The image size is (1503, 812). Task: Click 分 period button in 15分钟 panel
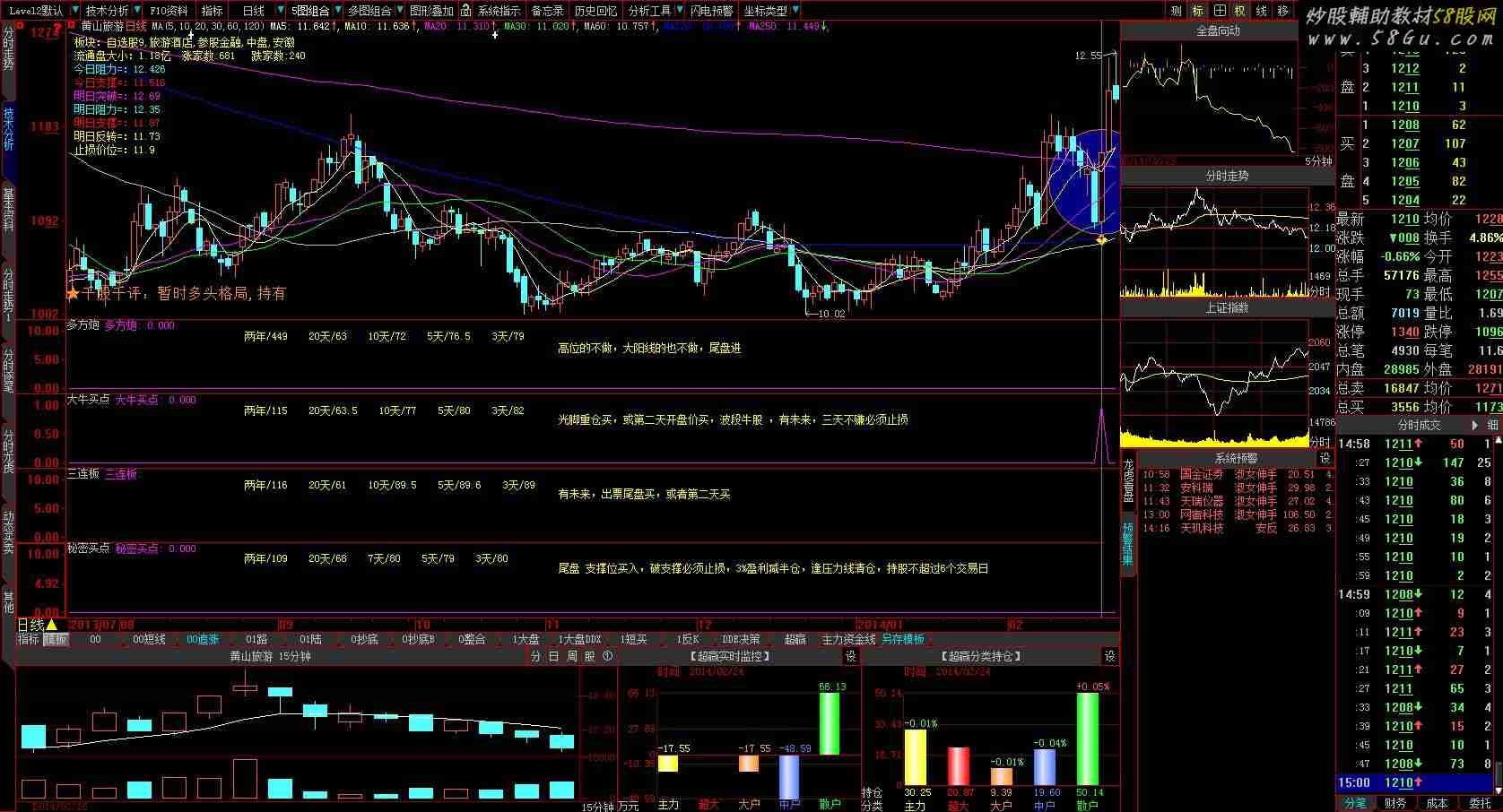(535, 657)
